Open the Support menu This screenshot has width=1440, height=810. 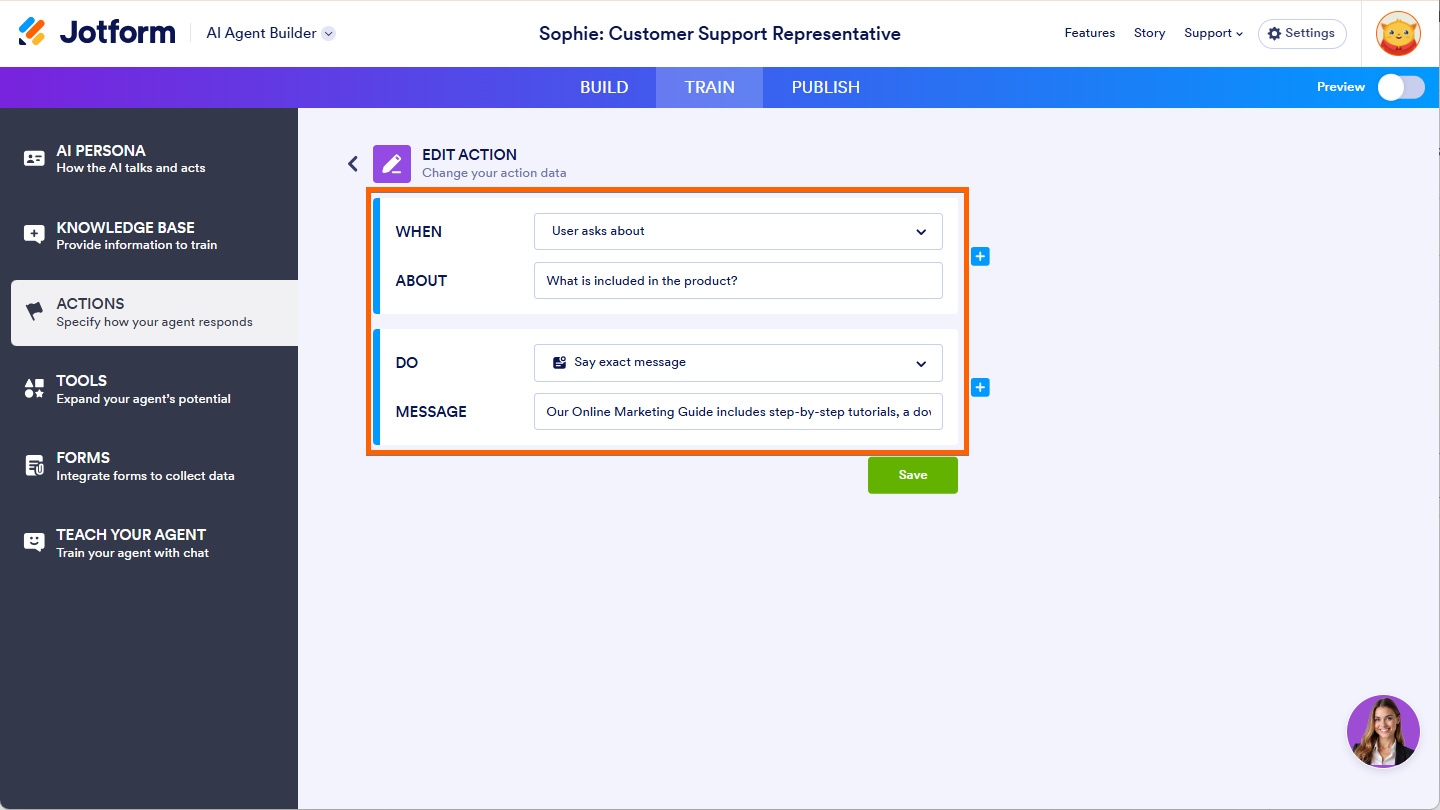point(1213,33)
